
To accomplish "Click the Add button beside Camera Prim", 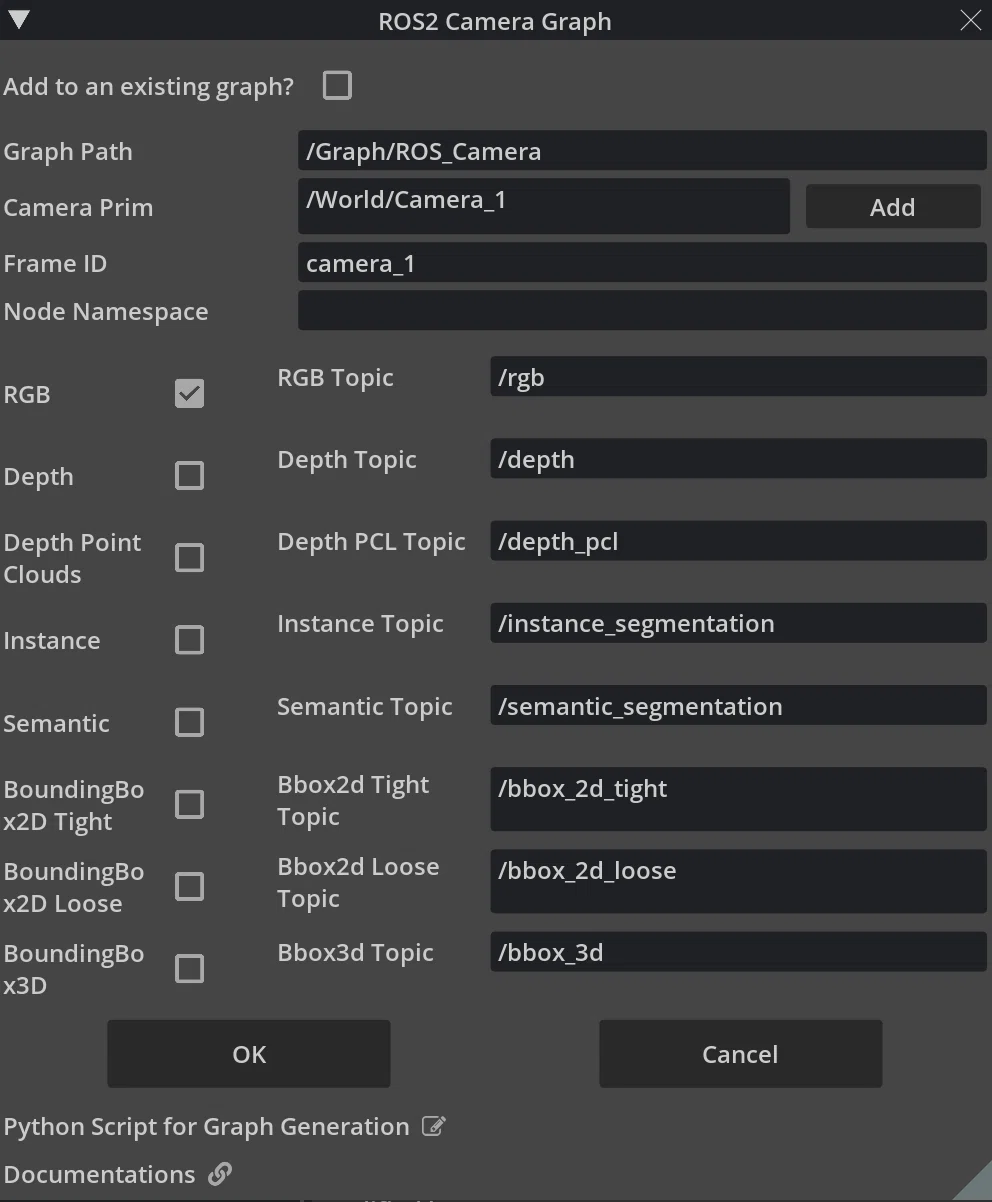I will click(892, 207).
